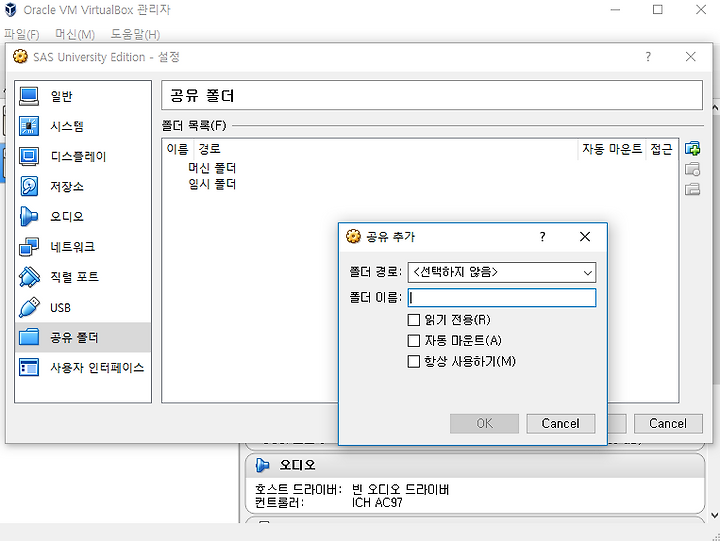Click 자동 마운트 column header

click(612, 149)
